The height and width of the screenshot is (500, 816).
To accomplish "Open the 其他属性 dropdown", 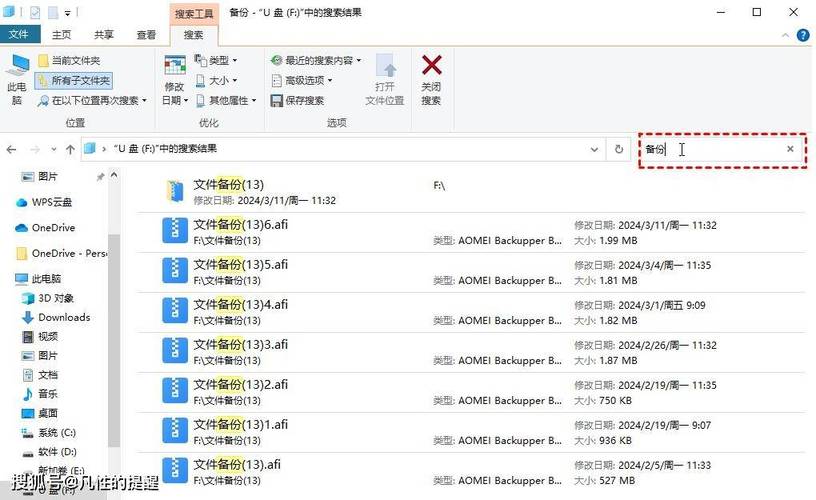I will click(x=226, y=100).
